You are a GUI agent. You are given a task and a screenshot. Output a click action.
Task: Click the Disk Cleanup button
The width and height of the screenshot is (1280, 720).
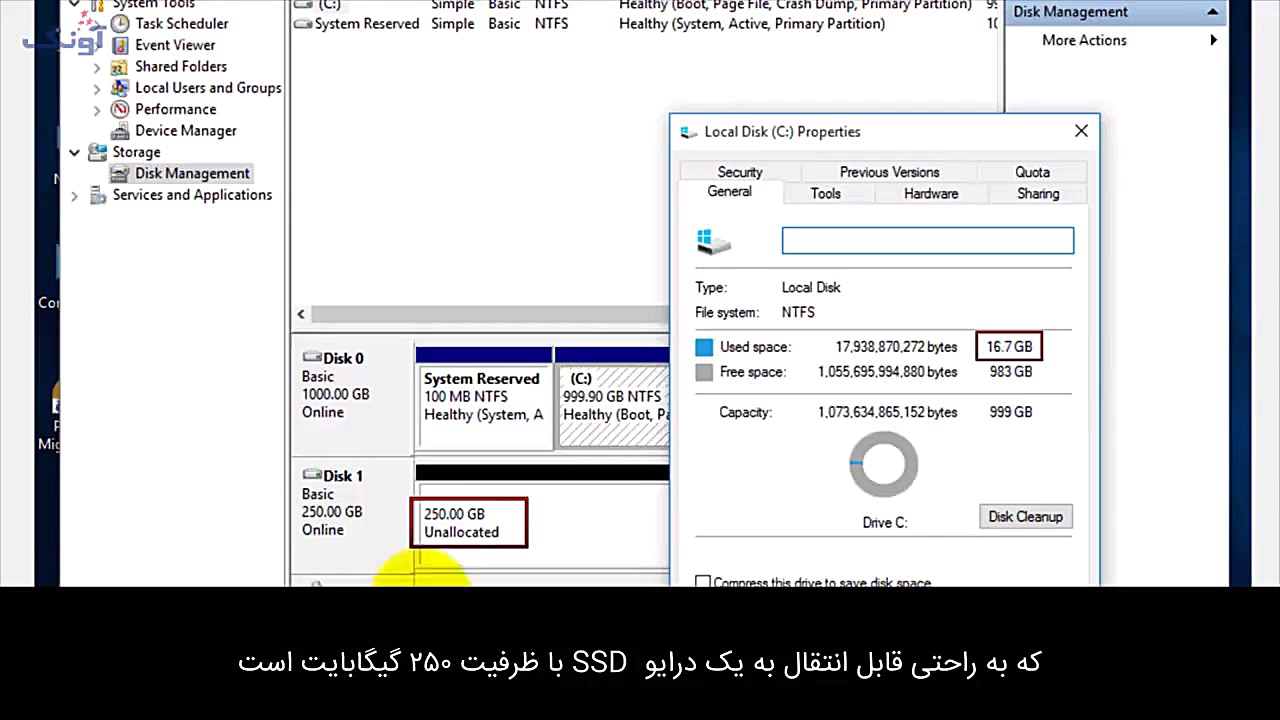coord(1025,517)
